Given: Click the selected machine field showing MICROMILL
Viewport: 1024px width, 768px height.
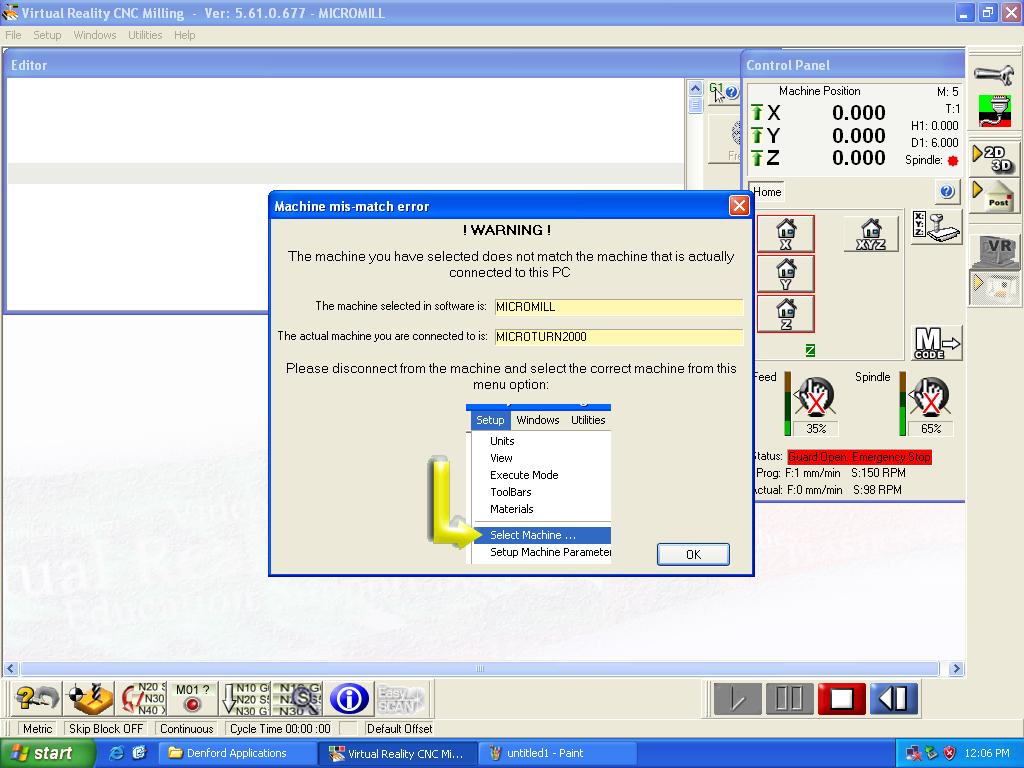Looking at the screenshot, I should point(618,306).
